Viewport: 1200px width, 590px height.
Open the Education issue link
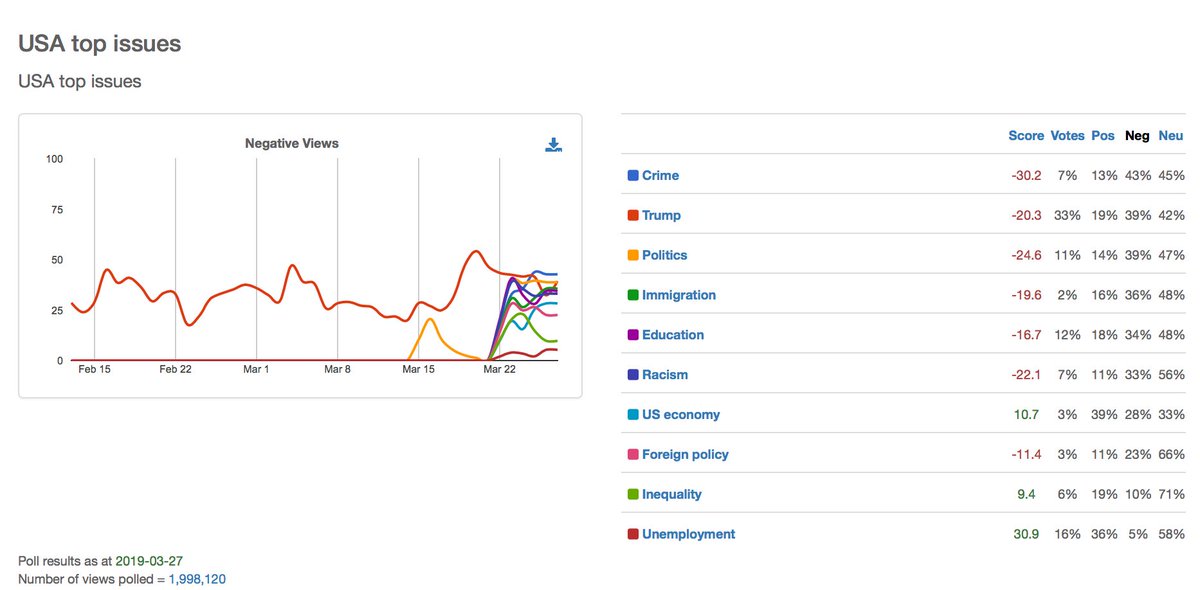point(673,335)
